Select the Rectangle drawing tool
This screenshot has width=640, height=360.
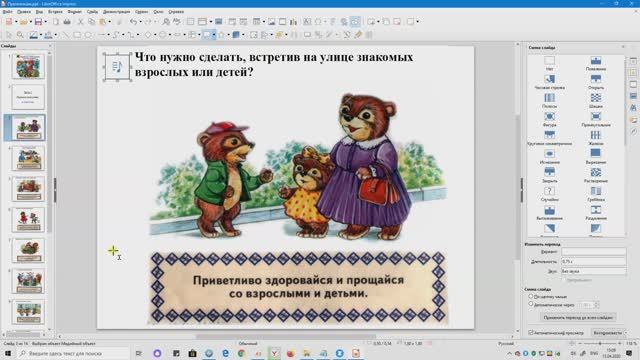pyautogui.click(x=77, y=35)
